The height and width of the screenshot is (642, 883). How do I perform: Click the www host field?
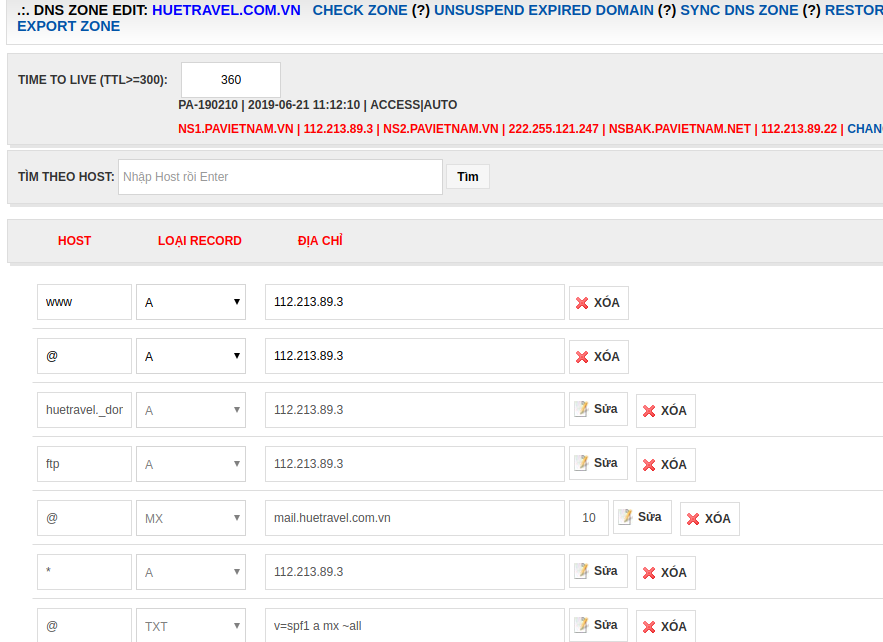coord(84,302)
